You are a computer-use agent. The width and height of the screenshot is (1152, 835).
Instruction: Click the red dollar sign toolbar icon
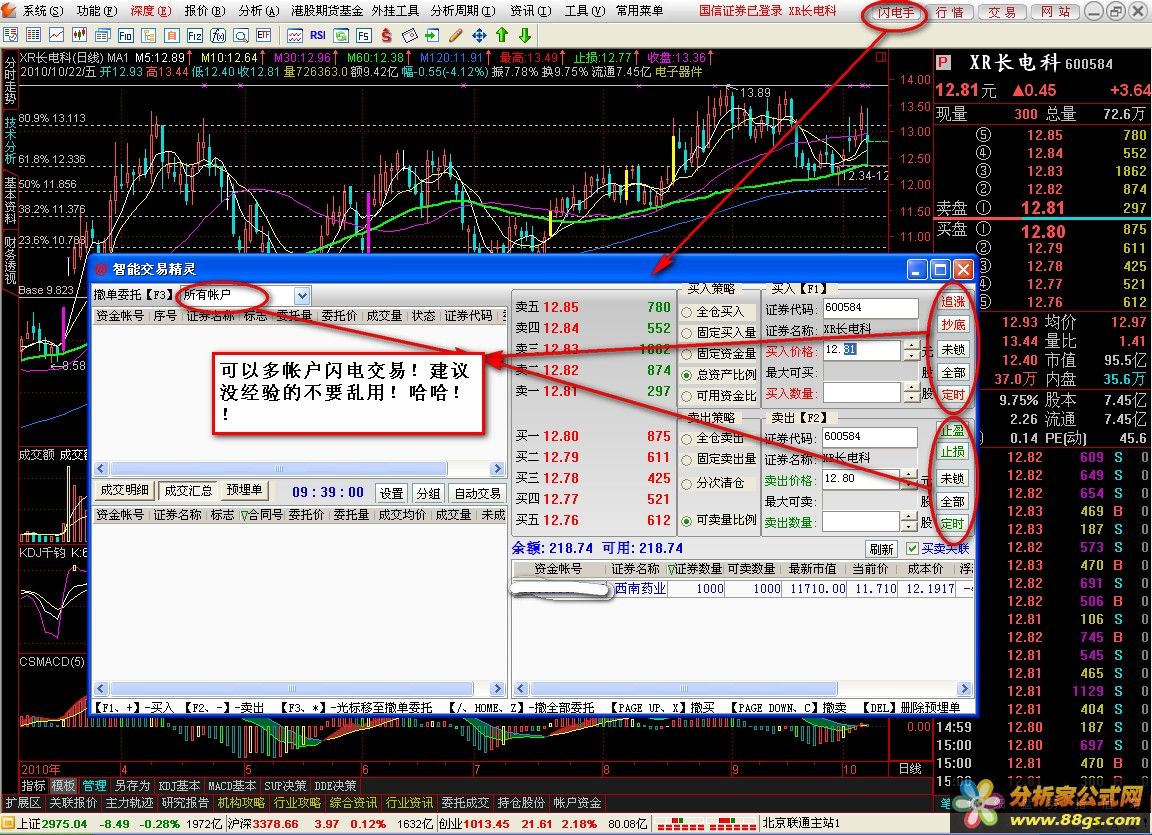386,35
